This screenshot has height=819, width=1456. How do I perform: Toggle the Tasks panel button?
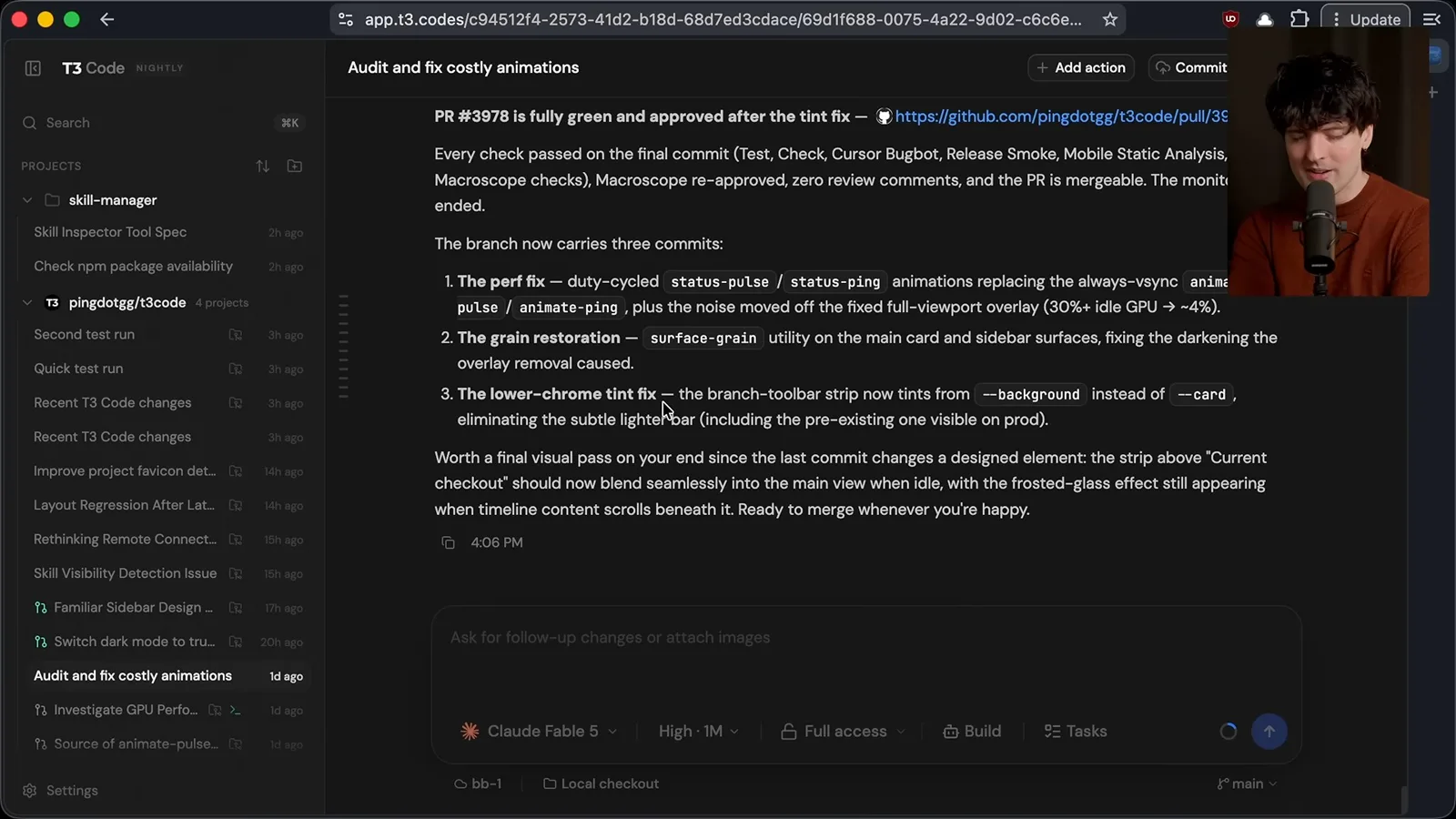click(1076, 732)
